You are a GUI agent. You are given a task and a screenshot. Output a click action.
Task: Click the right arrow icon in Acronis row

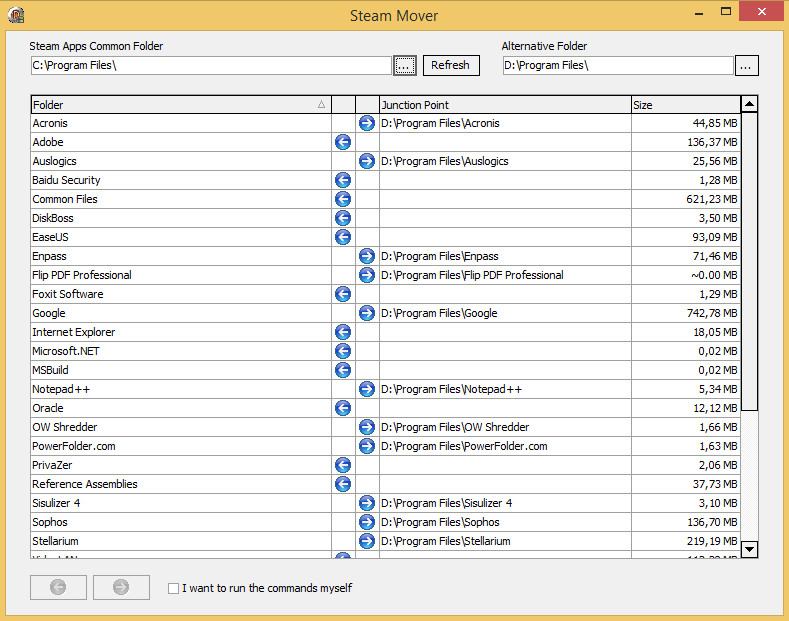(x=367, y=123)
